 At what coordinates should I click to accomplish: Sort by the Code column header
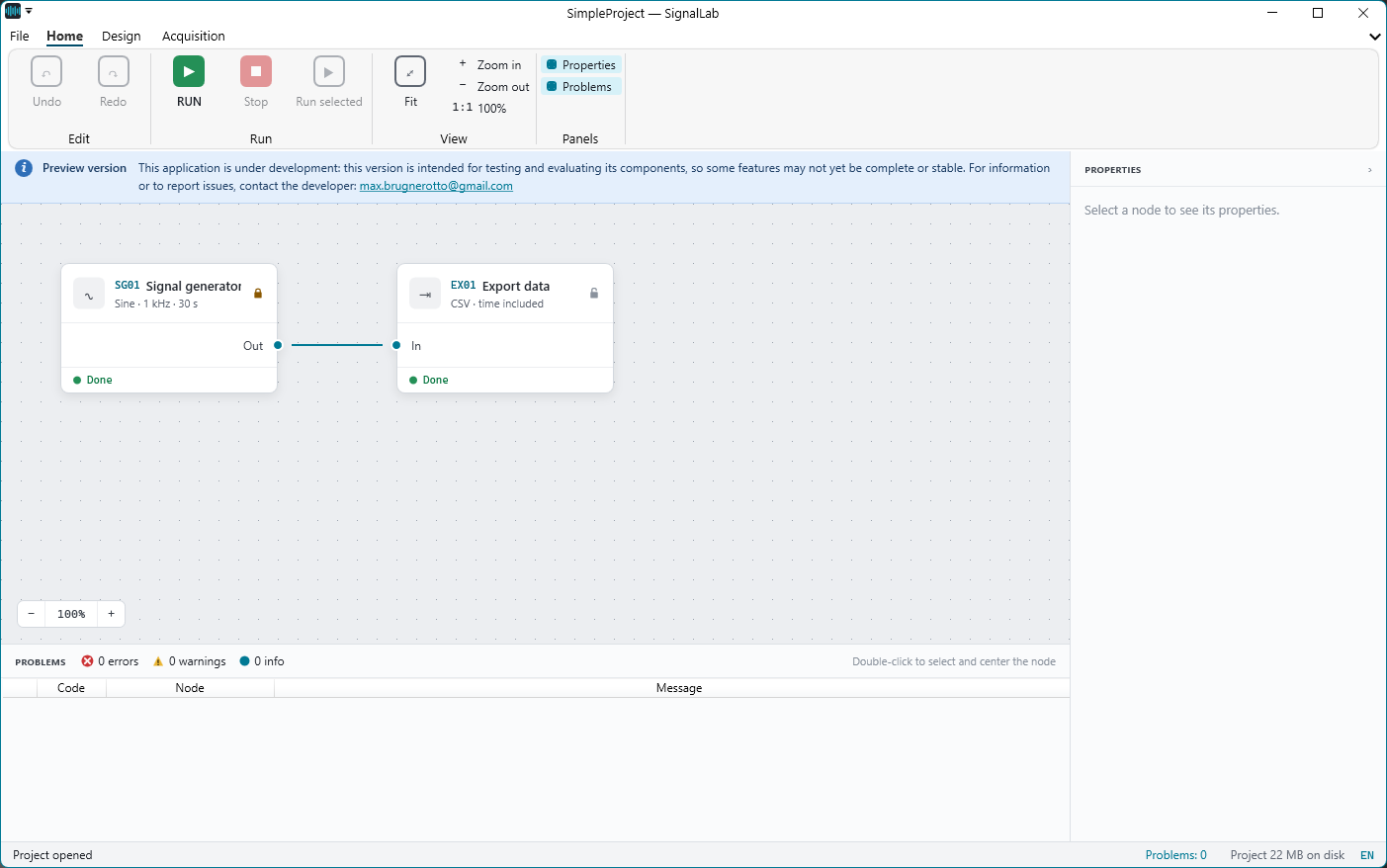point(71,688)
